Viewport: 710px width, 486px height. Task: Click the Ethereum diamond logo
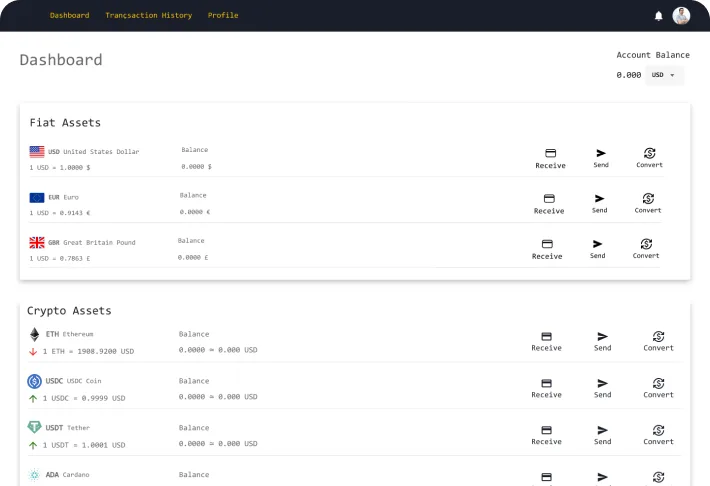click(x=34, y=334)
